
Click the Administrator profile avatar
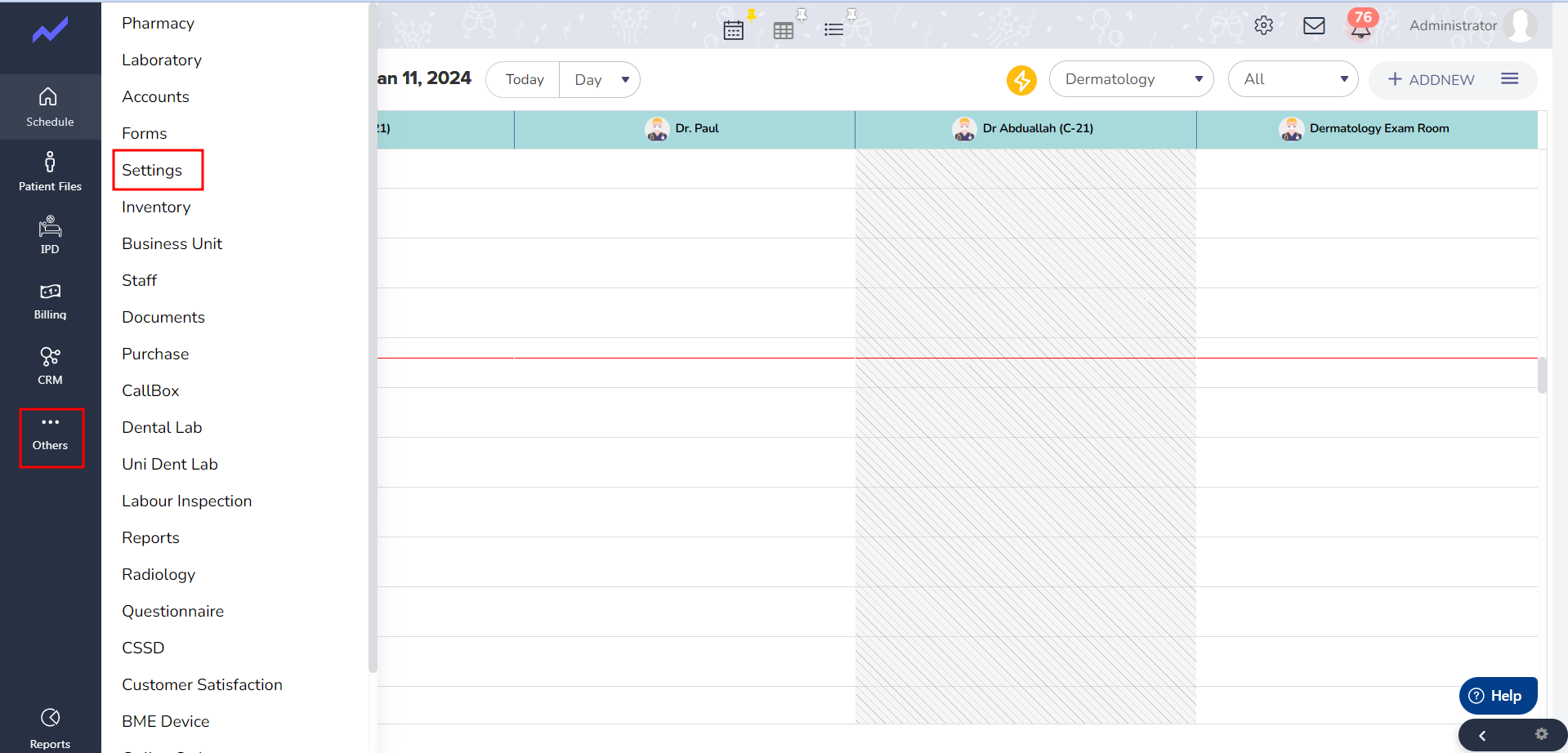[1520, 25]
